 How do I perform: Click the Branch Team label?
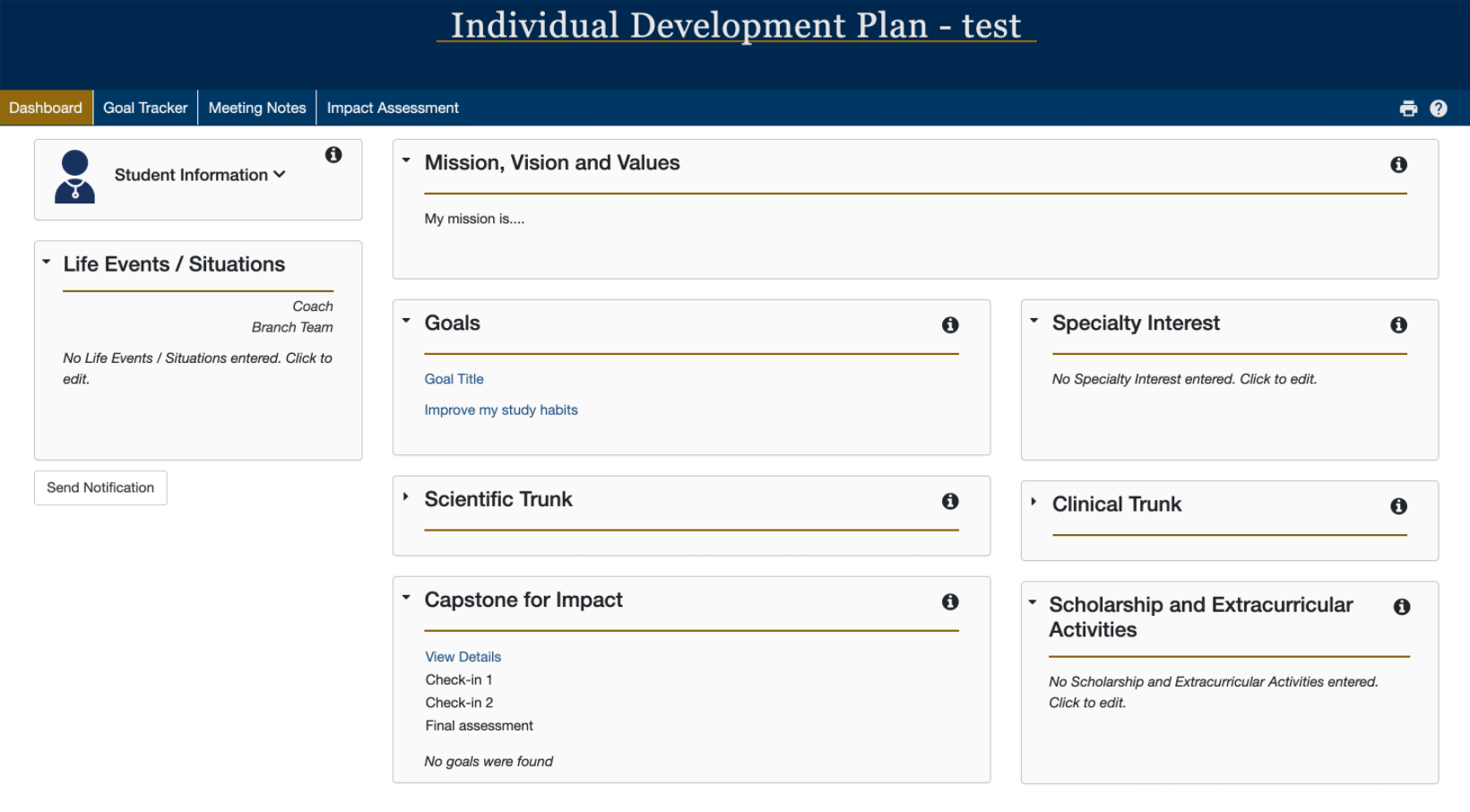(292, 327)
